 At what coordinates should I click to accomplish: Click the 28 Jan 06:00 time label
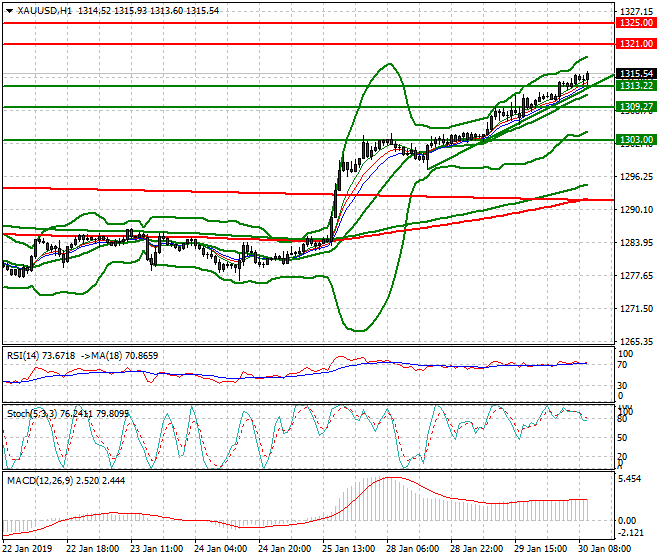(412, 549)
